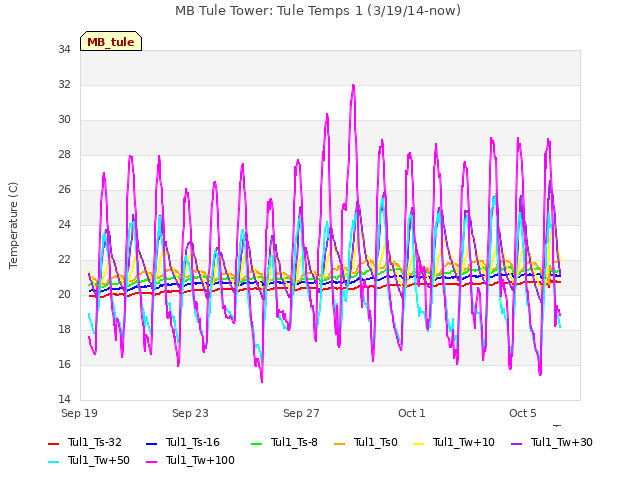Select the Tul1_Ts0 legend label
Screen dimensions: 640x480
[x=376, y=442]
